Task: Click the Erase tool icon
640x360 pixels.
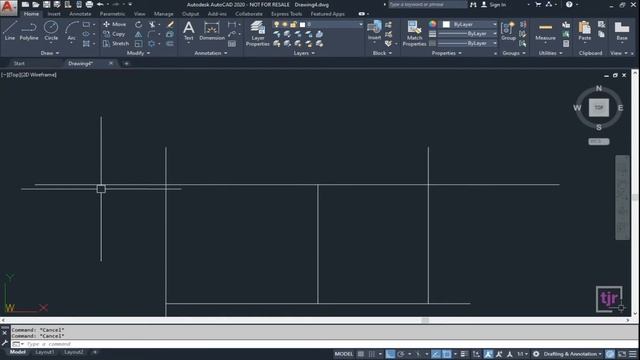Action: coord(170,24)
